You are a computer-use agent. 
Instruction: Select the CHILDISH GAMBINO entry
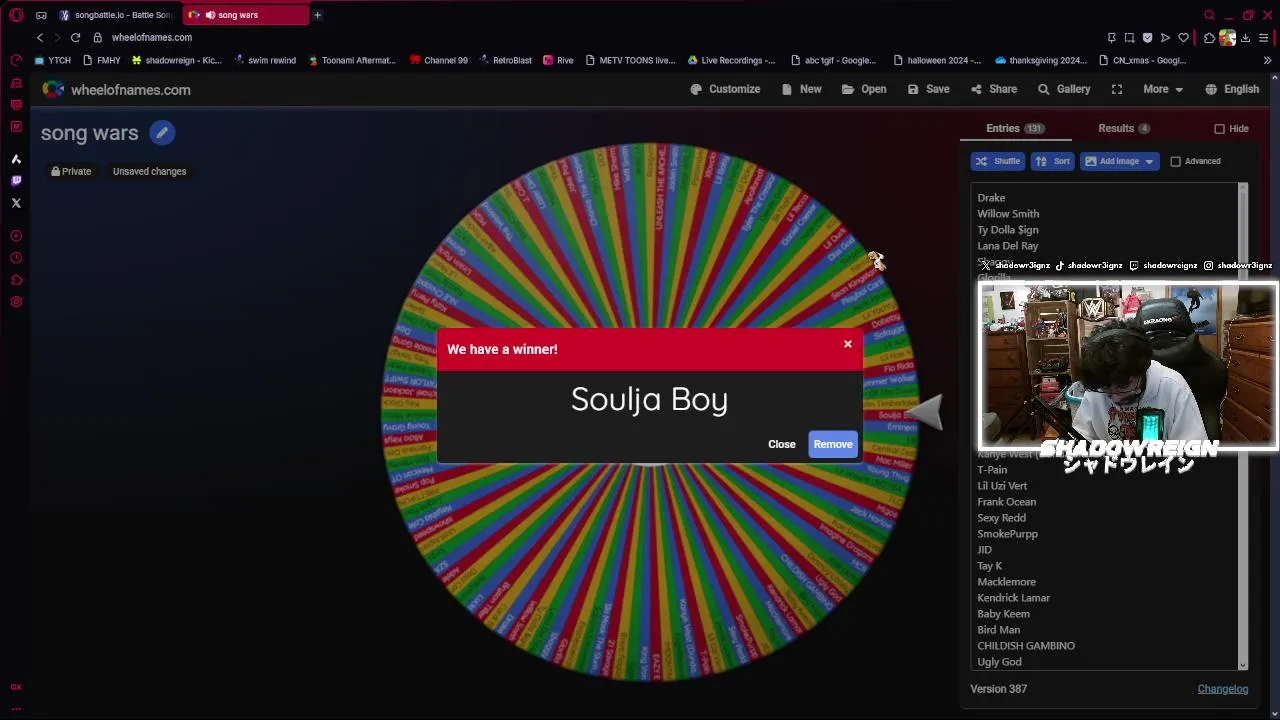pos(1026,646)
